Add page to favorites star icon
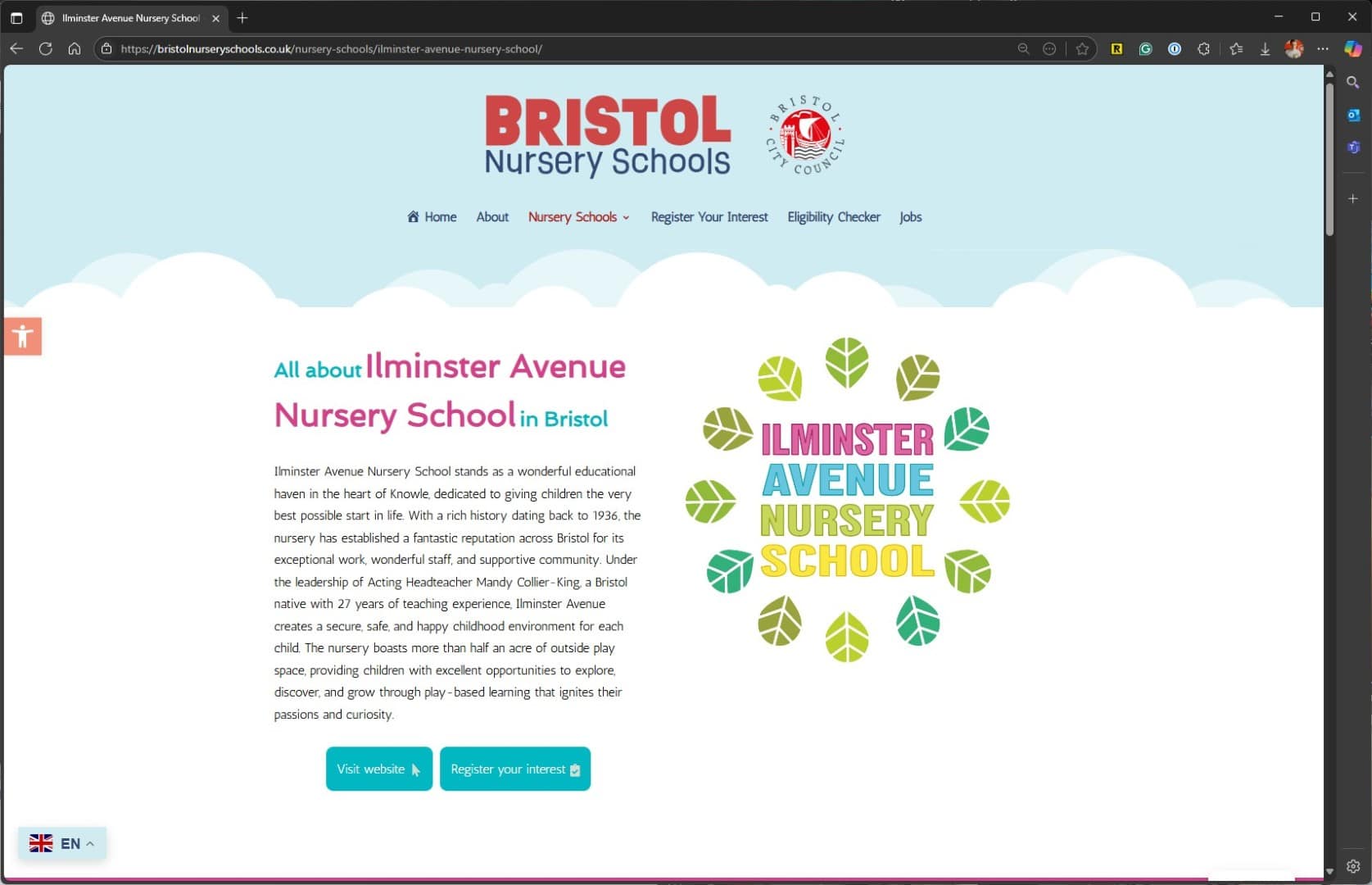 tap(1082, 49)
